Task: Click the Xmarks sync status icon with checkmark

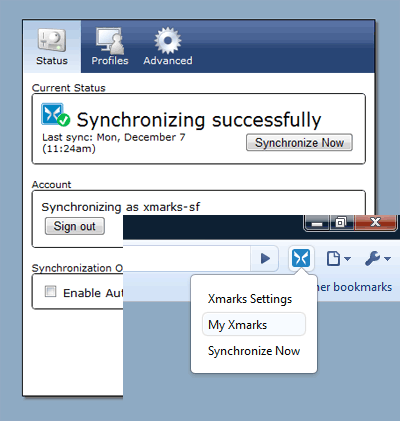Action: tap(55, 115)
